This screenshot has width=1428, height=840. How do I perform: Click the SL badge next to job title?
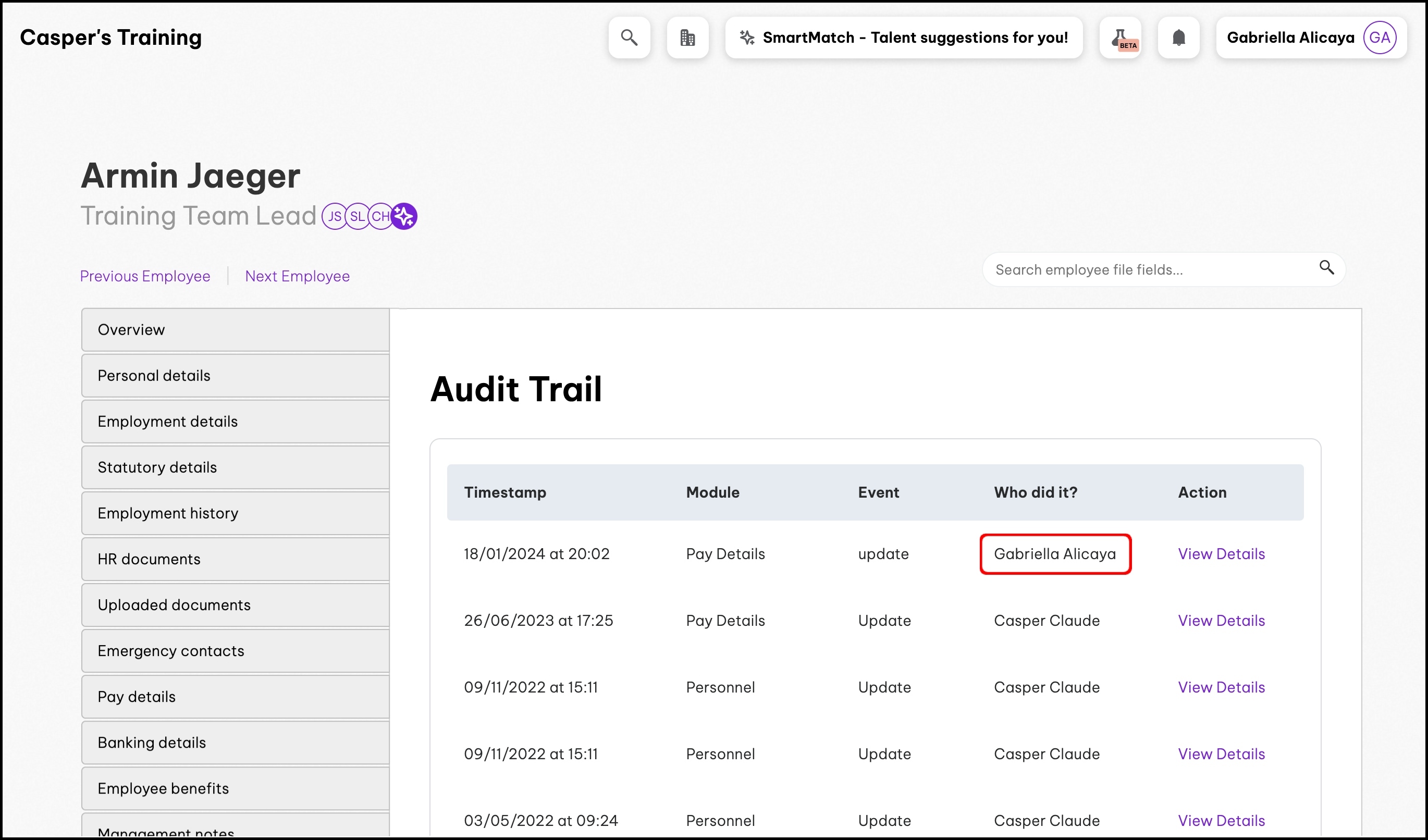pyautogui.click(x=357, y=216)
